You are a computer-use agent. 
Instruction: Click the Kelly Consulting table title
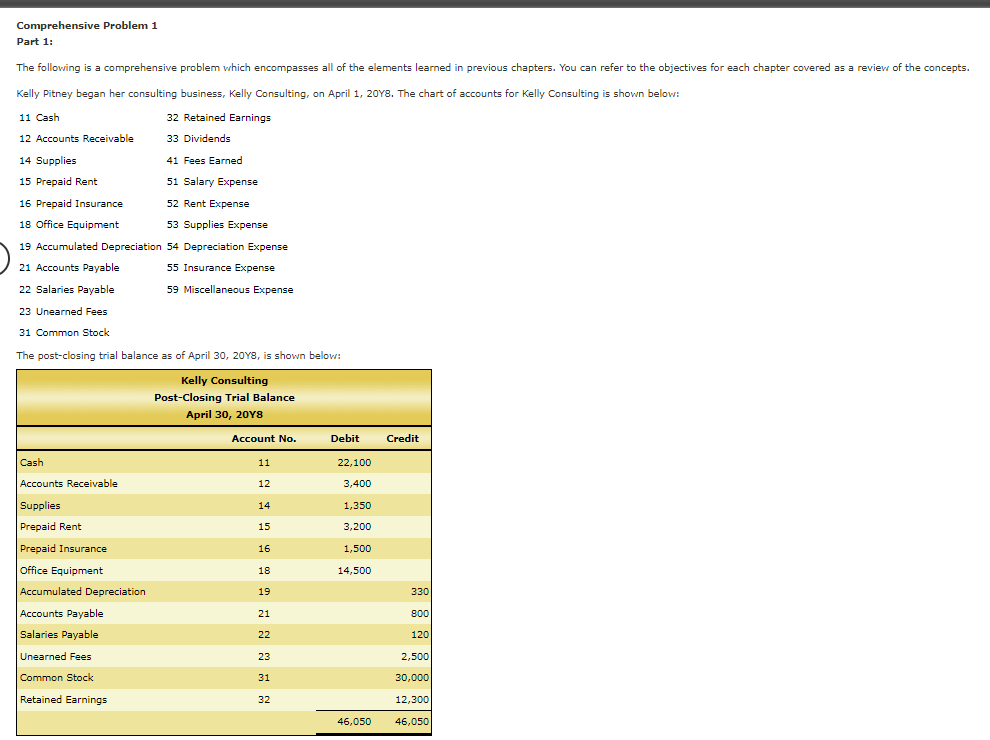coord(223,380)
